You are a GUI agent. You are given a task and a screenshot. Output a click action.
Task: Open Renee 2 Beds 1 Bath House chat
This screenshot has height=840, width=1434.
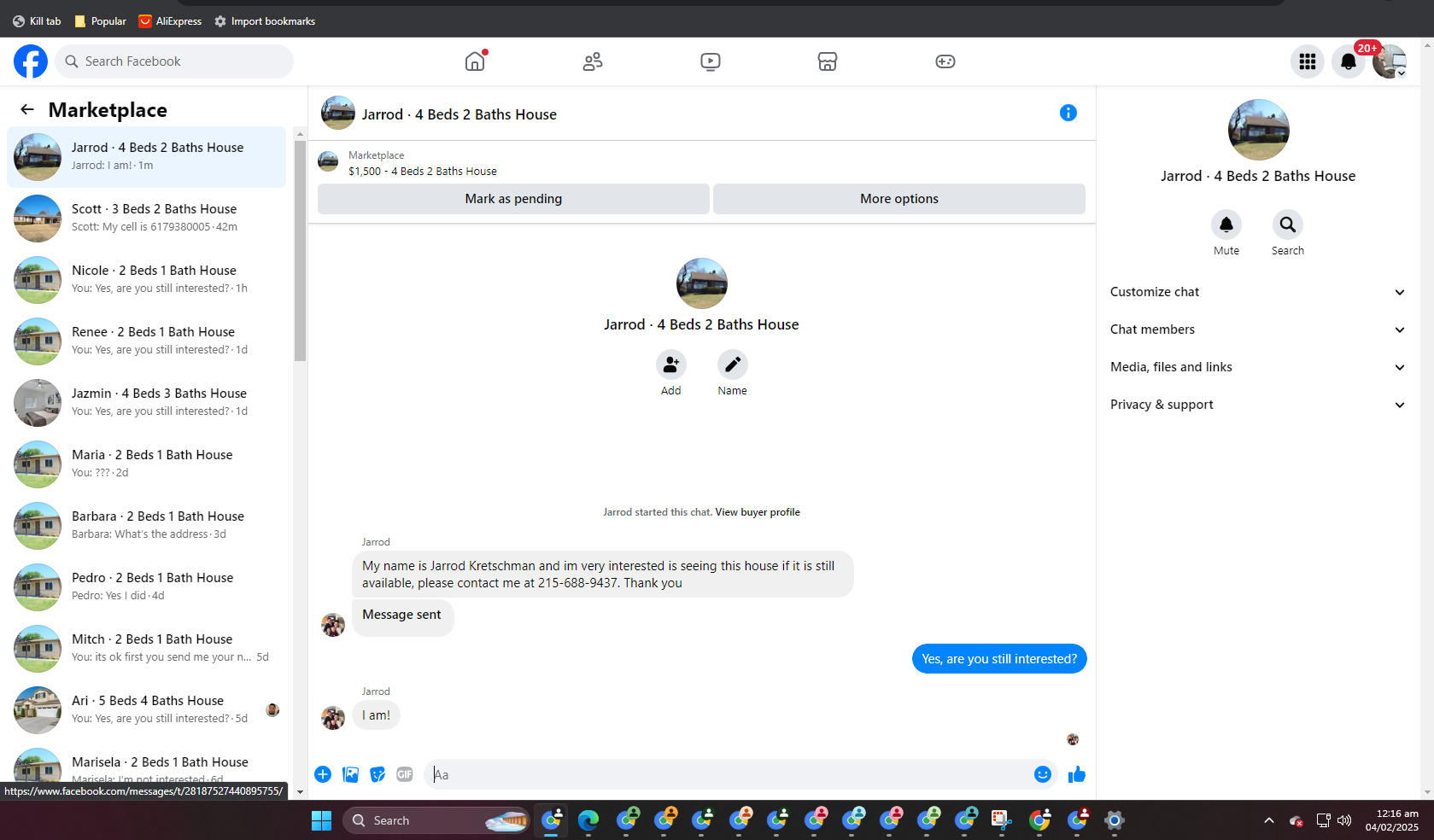147,341
